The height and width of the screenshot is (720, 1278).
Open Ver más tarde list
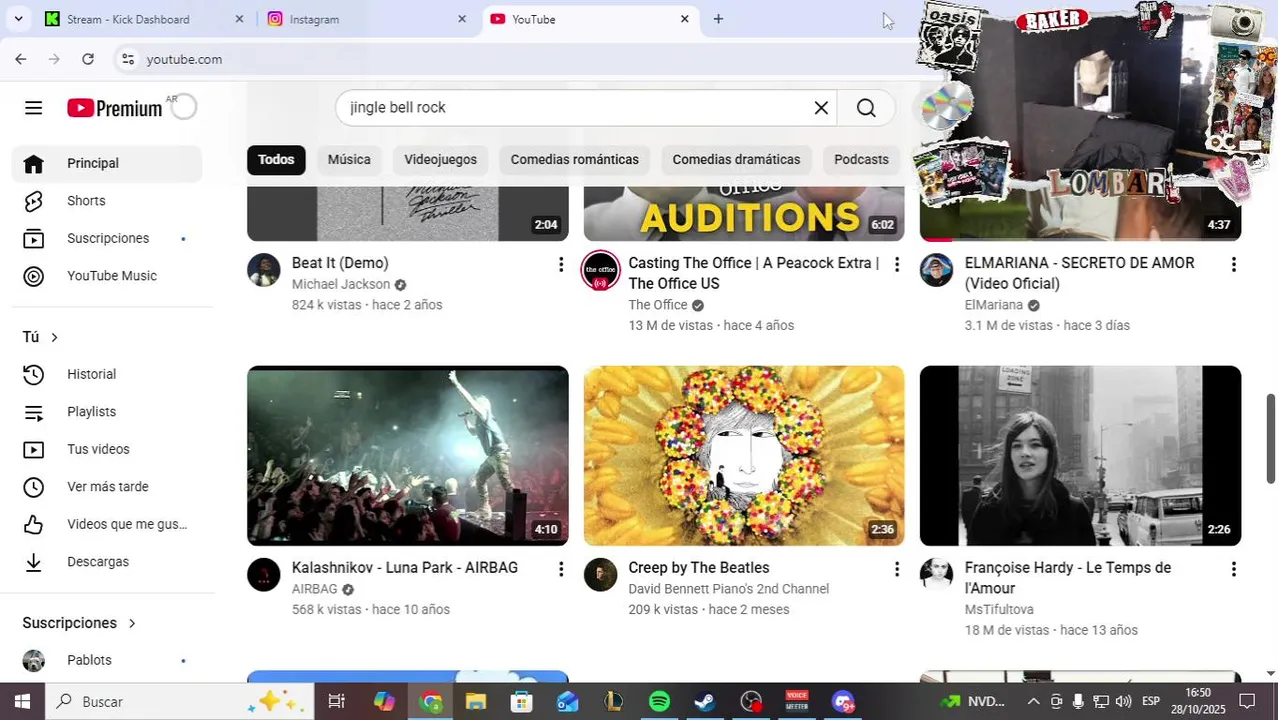(x=107, y=487)
